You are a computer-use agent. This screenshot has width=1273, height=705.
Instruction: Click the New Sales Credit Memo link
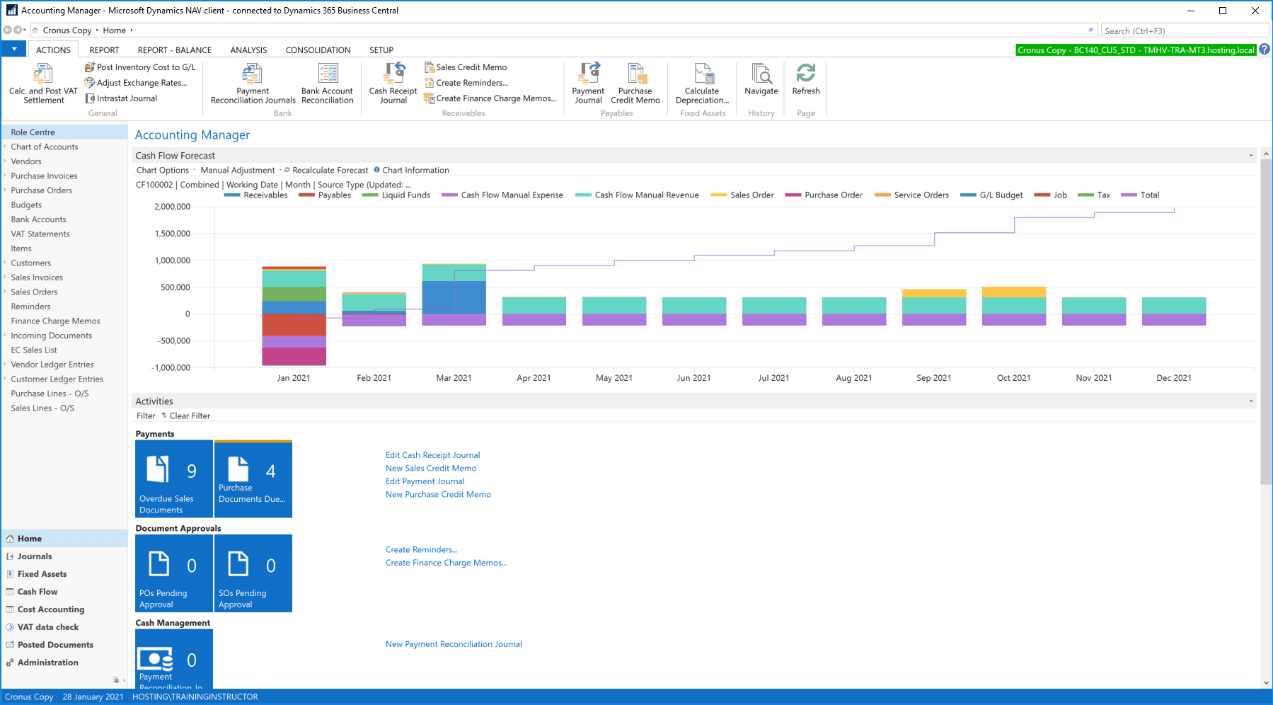coord(431,468)
